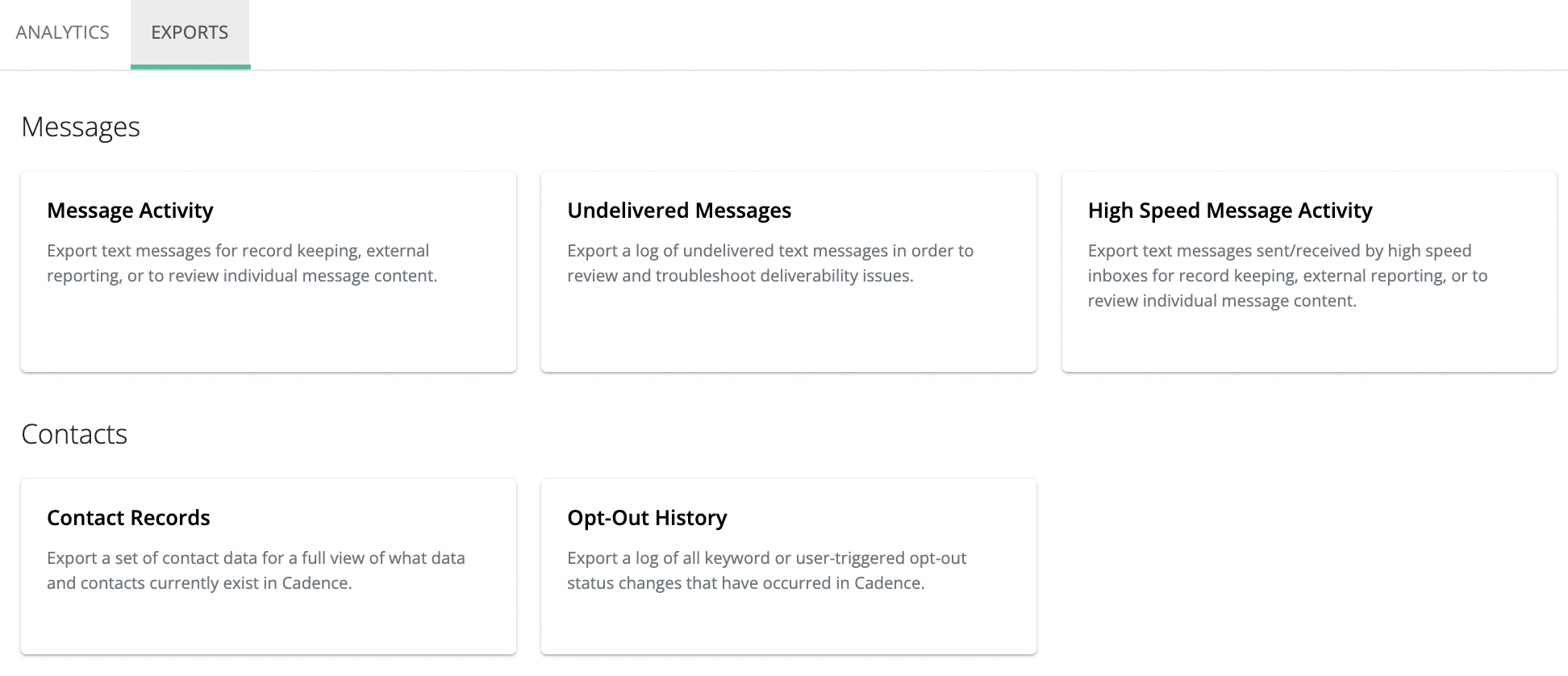This screenshot has width=1568, height=676.
Task: Click the Contact Records card title
Action: [x=128, y=518]
